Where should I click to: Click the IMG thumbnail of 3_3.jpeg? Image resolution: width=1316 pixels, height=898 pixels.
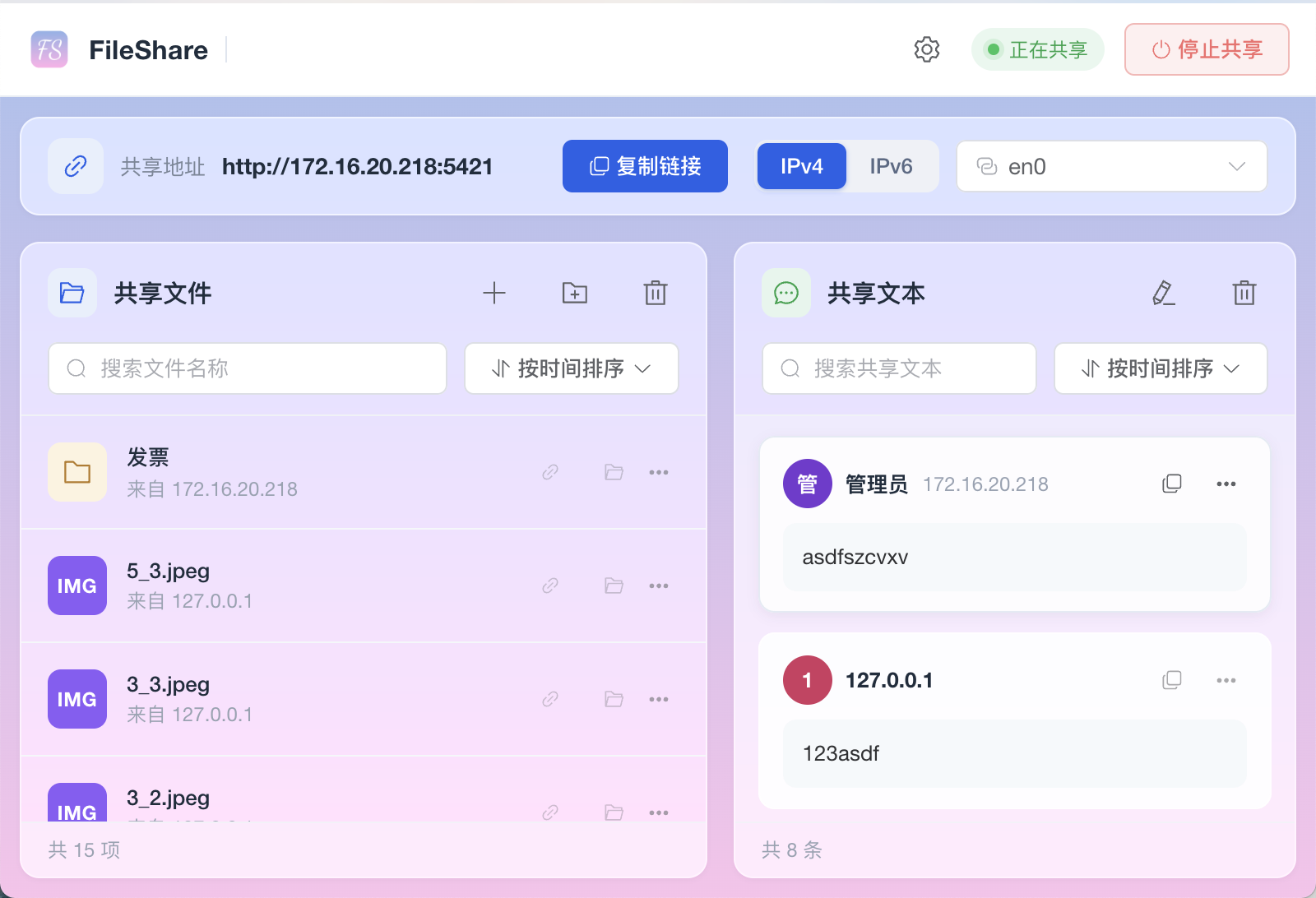(77, 699)
